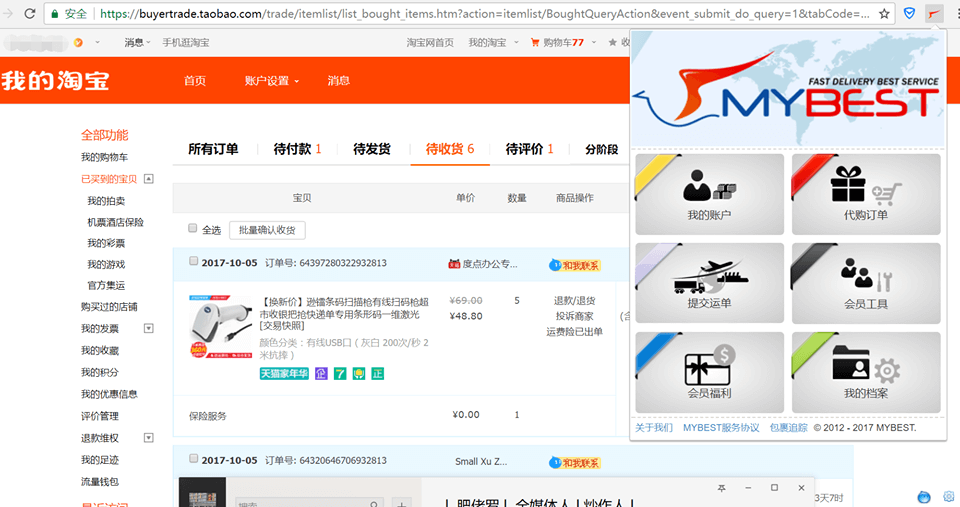
Task: Click the settings gear at bottom right
Action: click(x=948, y=497)
